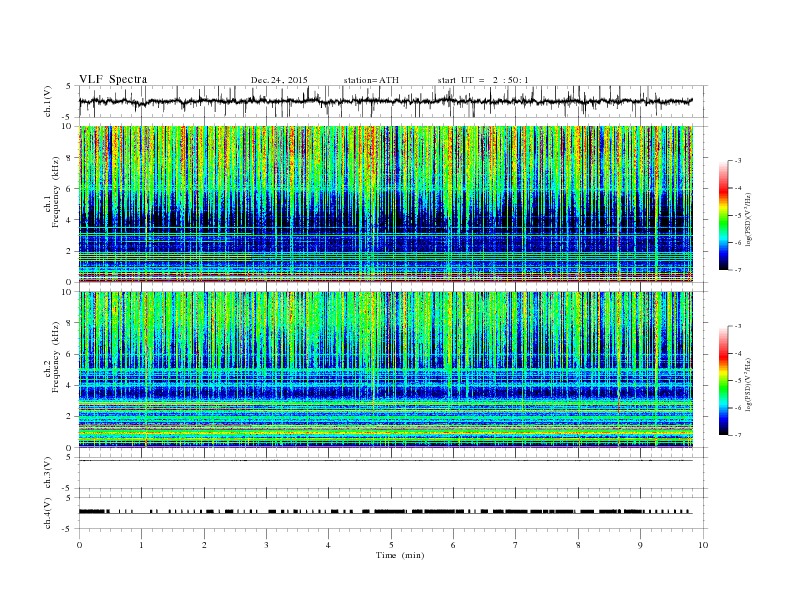This screenshot has height=612, width=792.
Task: Click the ch.4 pulse trace panel
Action: (393, 513)
